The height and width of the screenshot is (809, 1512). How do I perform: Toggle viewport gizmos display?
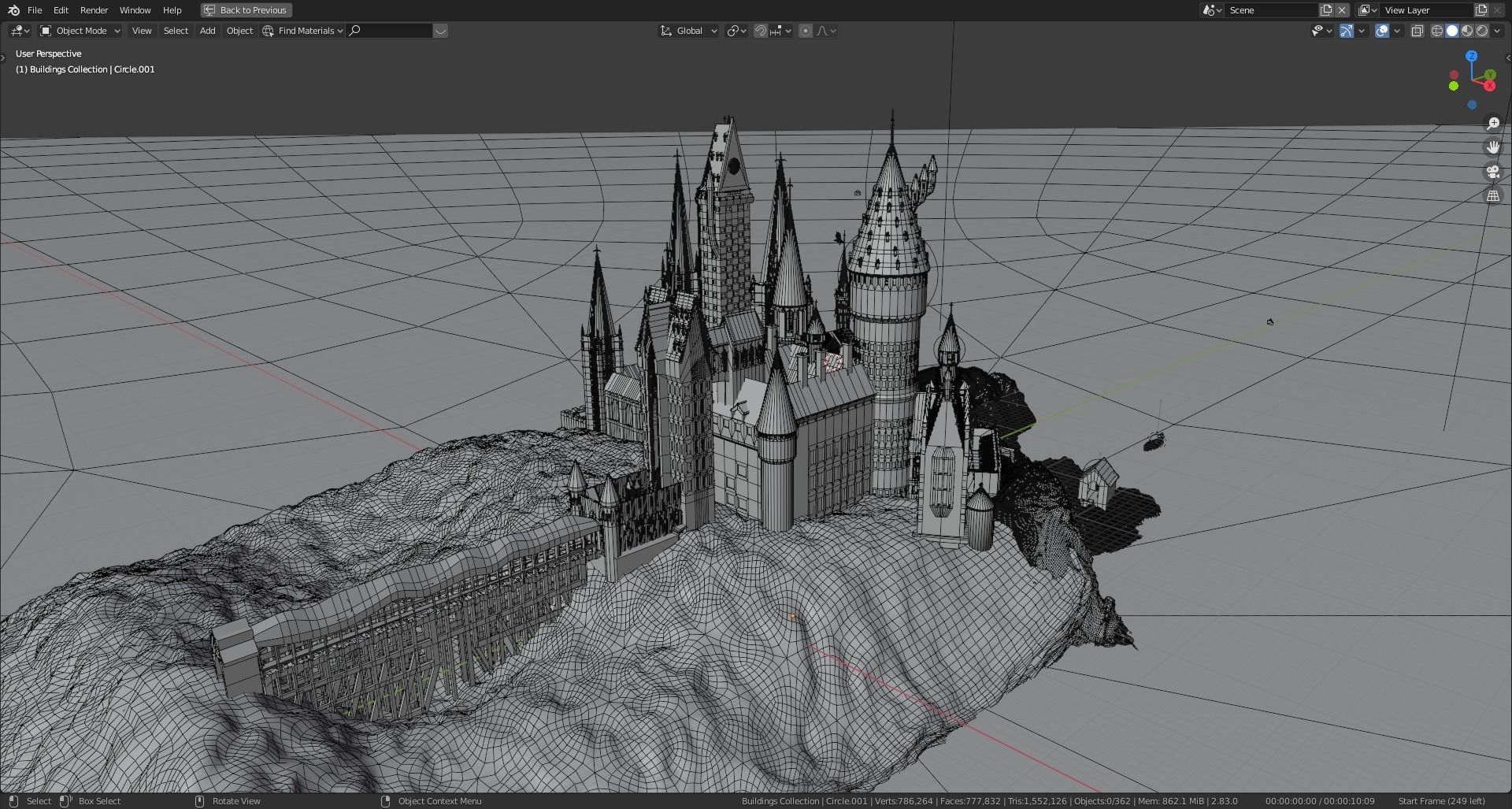1347,31
